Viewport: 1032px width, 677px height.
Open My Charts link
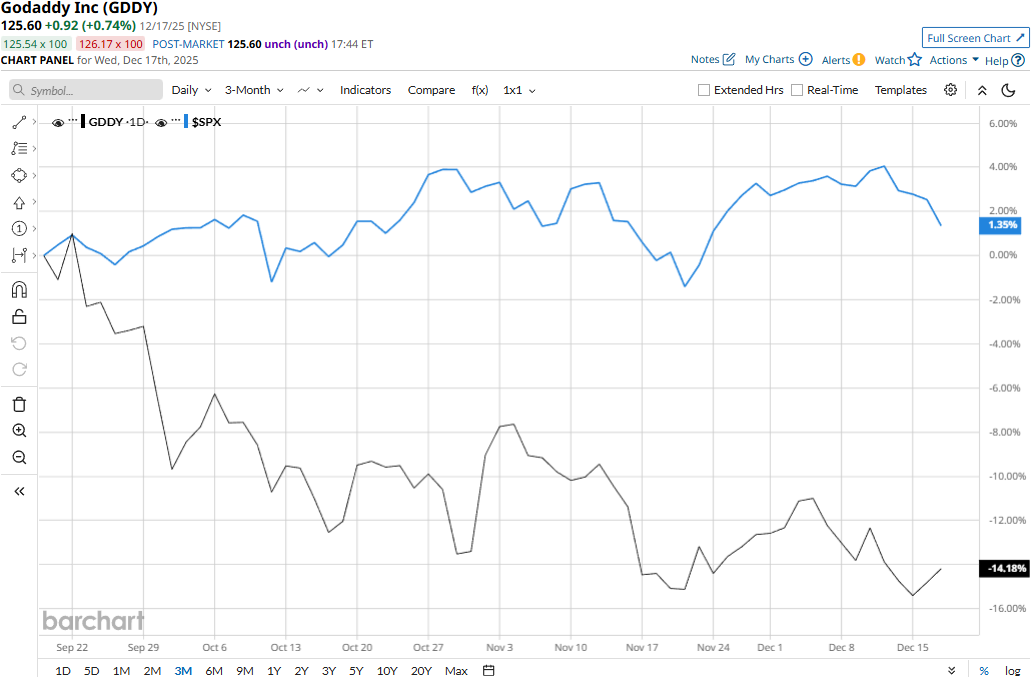779,59
